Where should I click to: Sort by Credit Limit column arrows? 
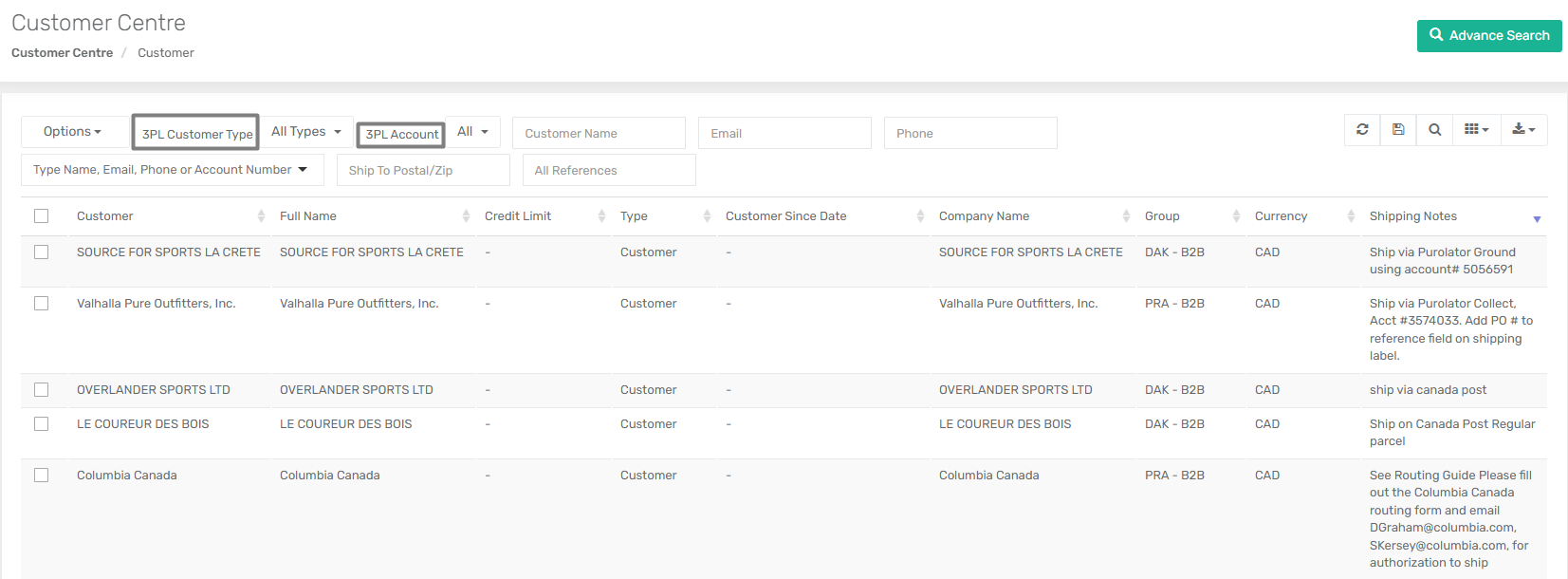point(601,216)
